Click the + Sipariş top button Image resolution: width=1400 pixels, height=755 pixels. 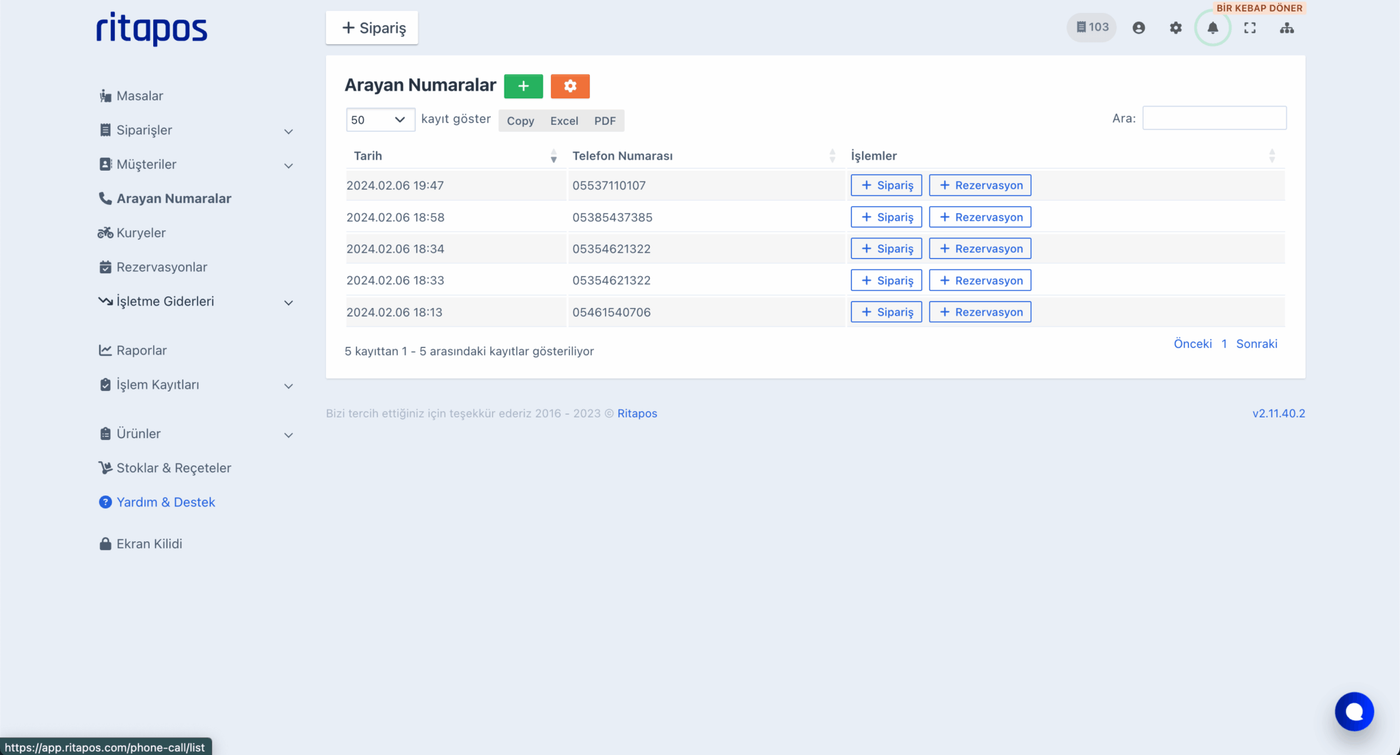(372, 28)
